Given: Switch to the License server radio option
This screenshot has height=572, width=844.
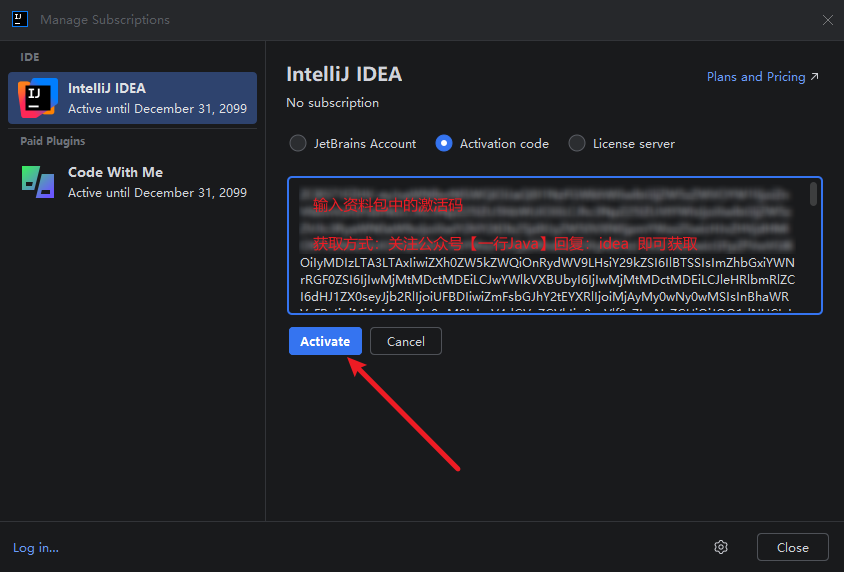Looking at the screenshot, I should coord(577,143).
